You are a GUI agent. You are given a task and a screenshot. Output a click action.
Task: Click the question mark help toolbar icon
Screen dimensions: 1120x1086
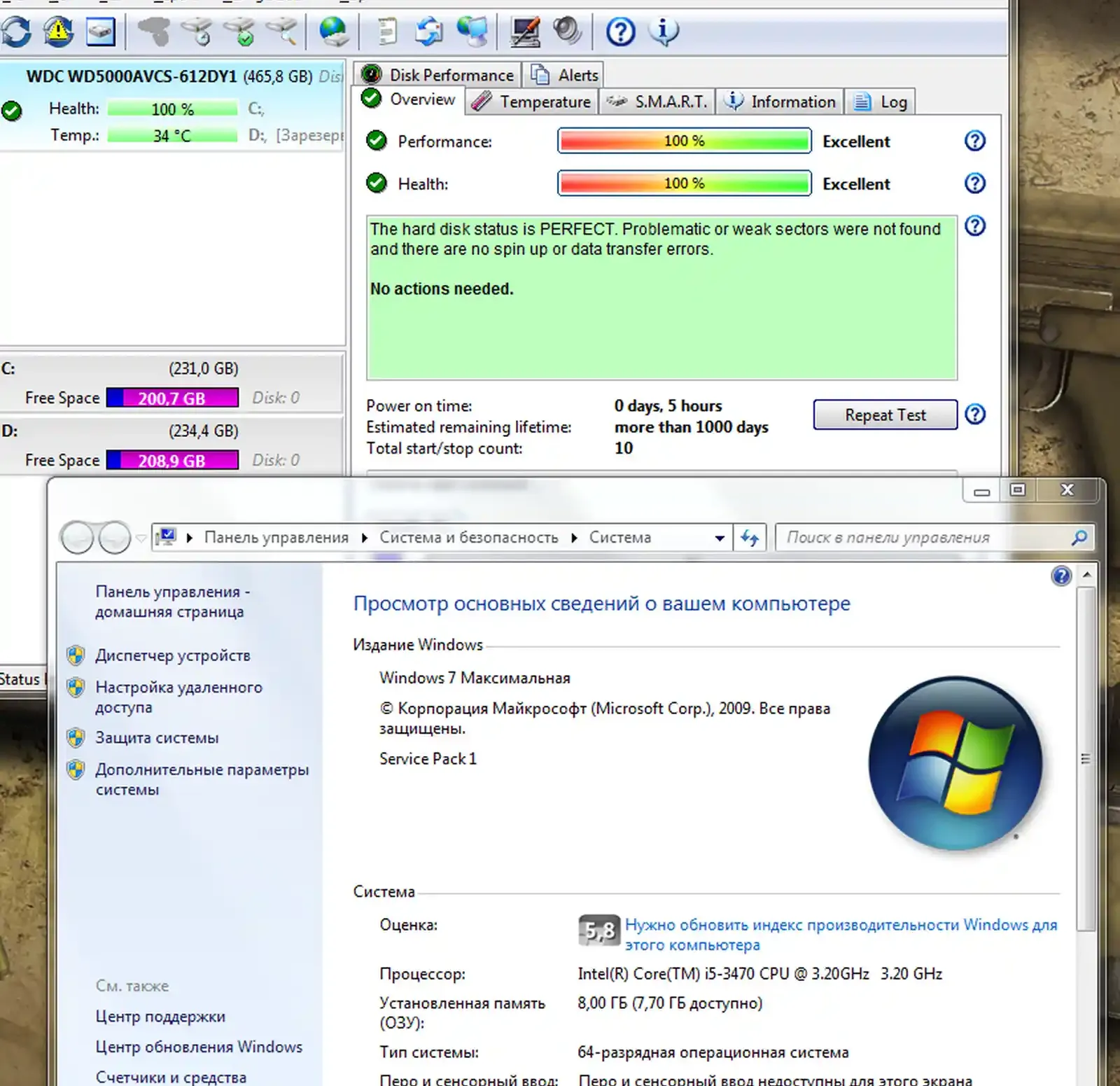620,32
